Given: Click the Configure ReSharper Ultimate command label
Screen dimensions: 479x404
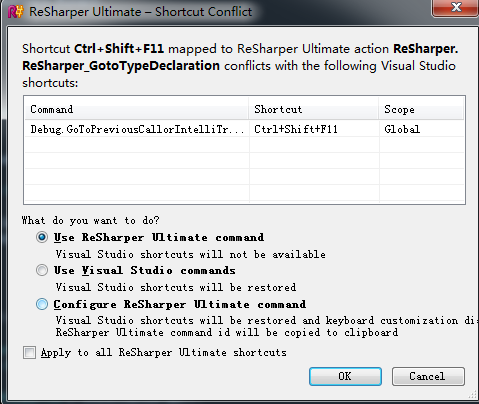Looking at the screenshot, I should click(180, 304).
